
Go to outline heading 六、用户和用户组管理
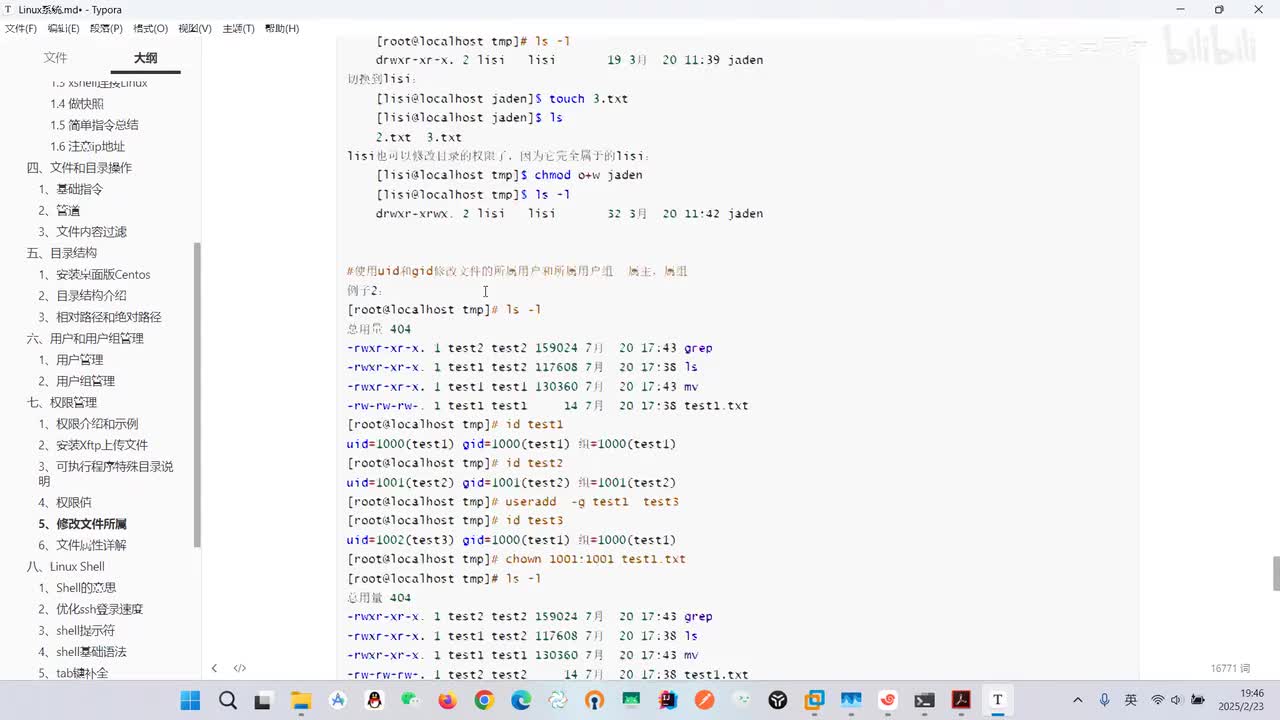click(85, 338)
